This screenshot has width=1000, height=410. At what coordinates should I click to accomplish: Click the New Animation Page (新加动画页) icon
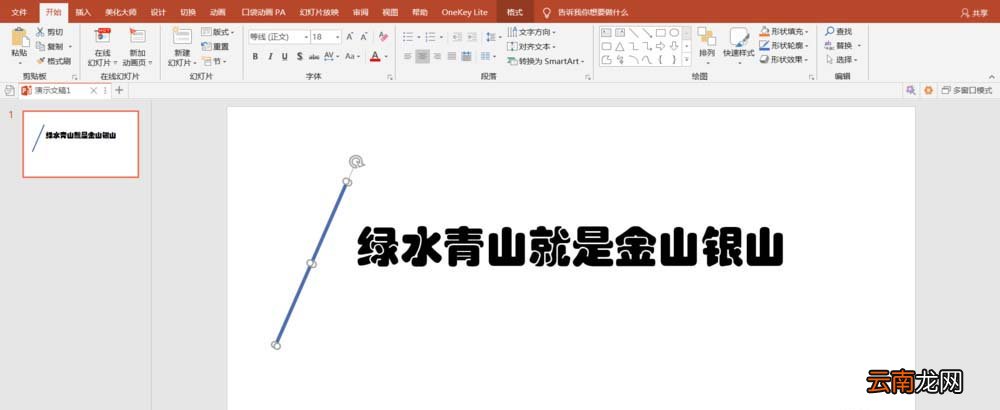pos(138,36)
